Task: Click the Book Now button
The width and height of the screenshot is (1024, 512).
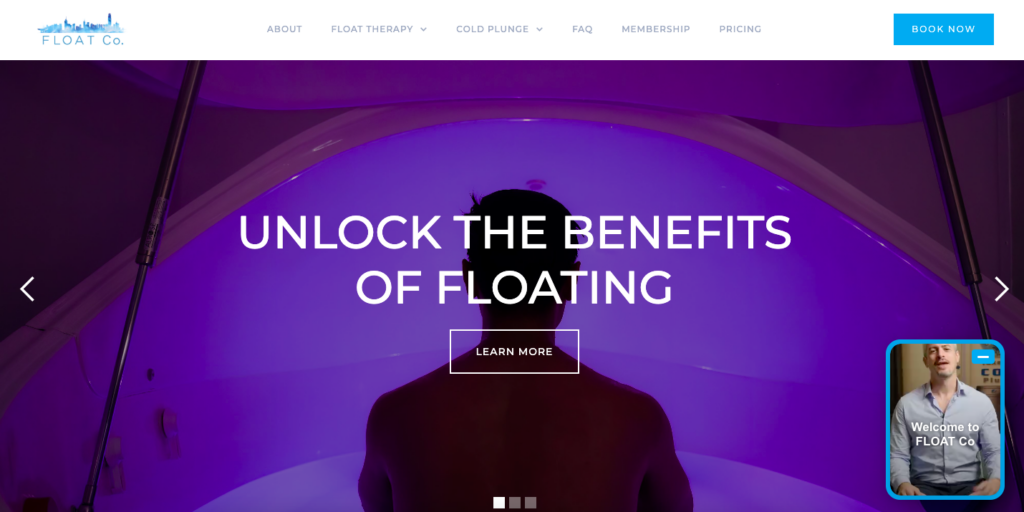Action: click(x=943, y=29)
